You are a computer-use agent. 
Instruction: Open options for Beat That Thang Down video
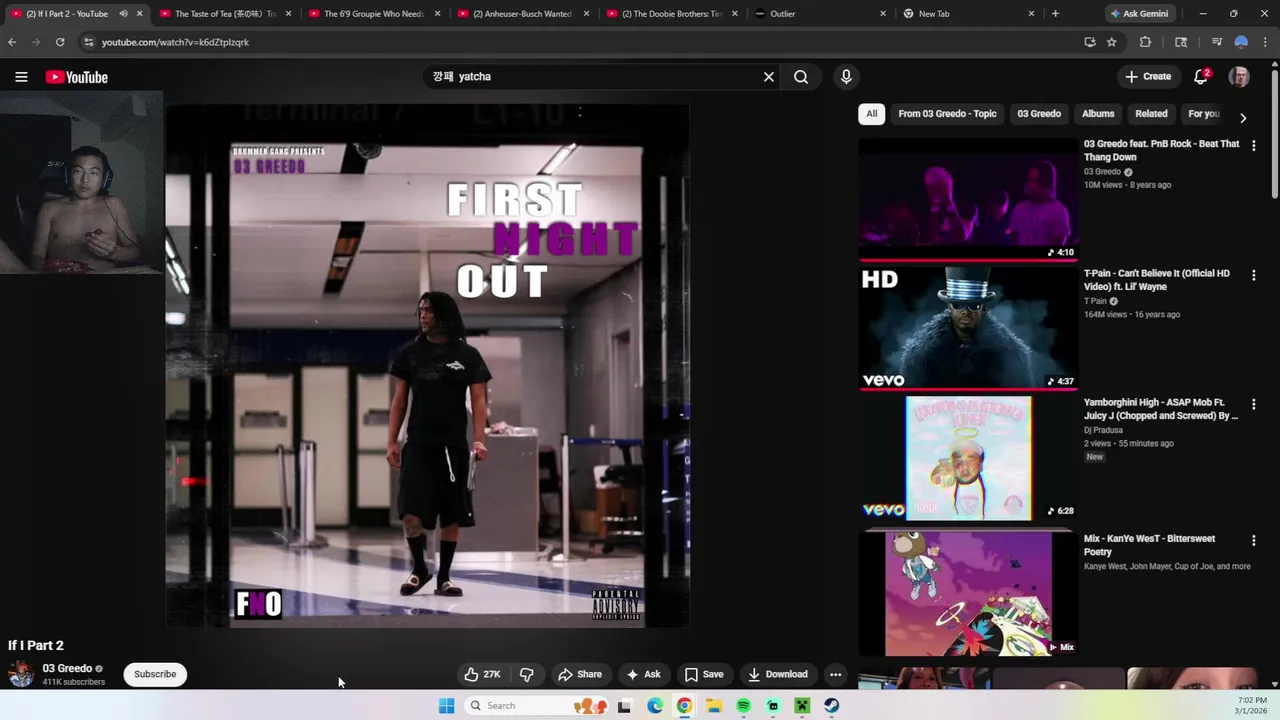coord(1254,145)
